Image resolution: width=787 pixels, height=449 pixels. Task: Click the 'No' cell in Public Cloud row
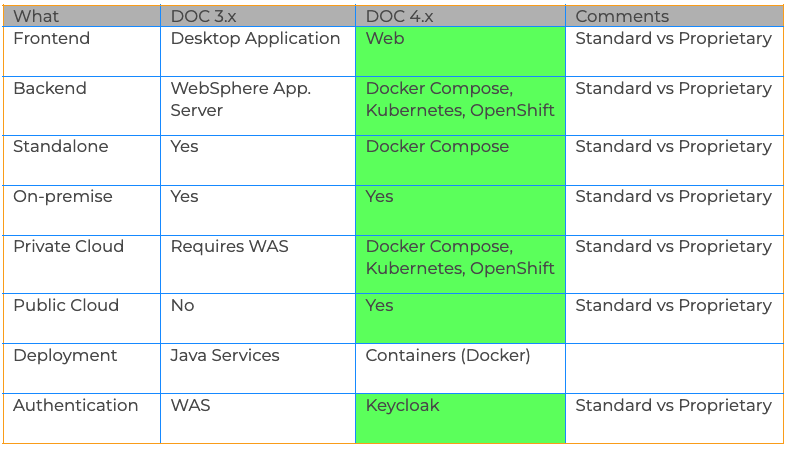click(258, 319)
